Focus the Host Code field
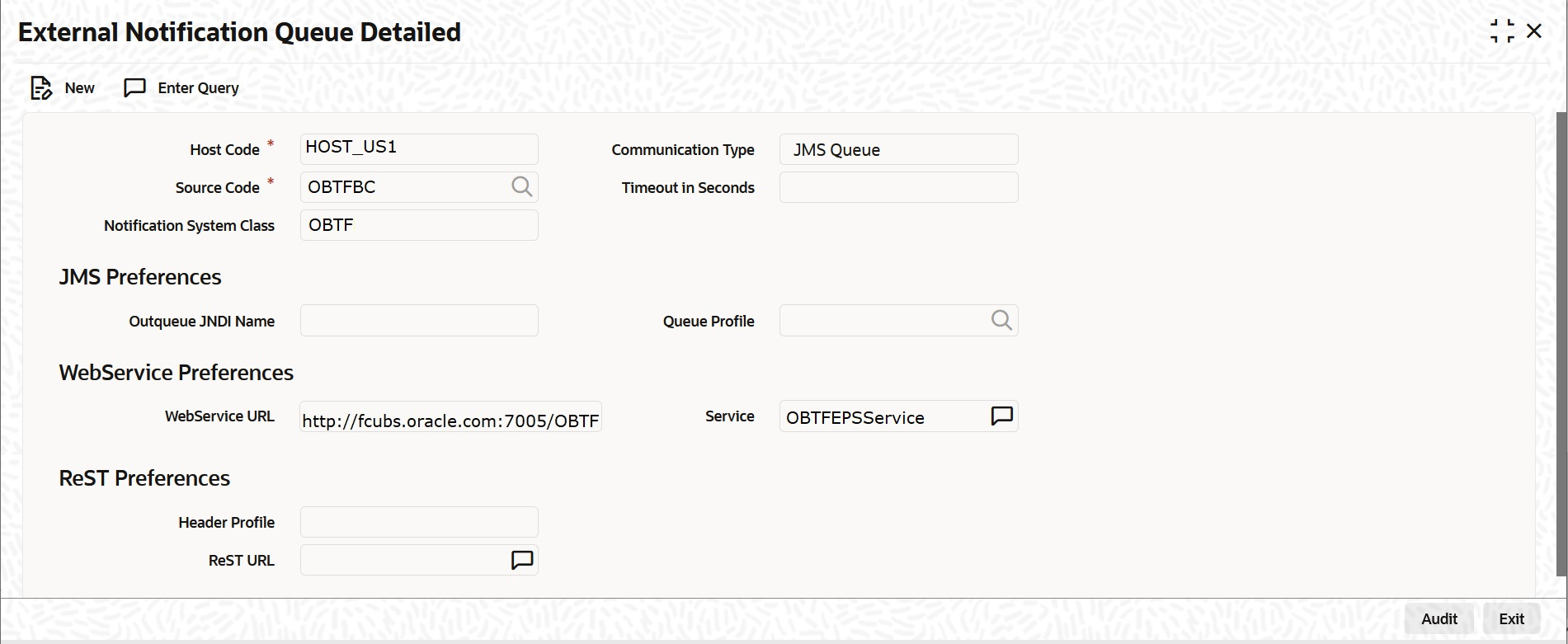 419,149
